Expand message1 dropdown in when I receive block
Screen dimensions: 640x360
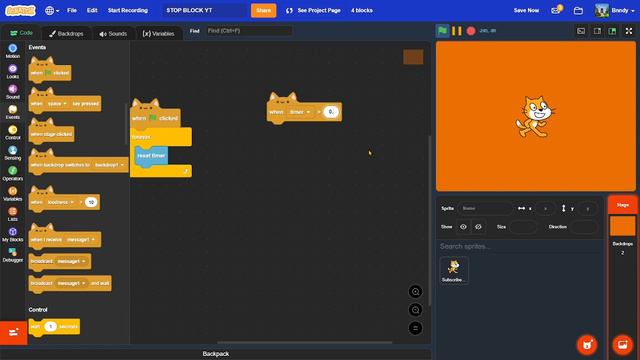pos(80,240)
